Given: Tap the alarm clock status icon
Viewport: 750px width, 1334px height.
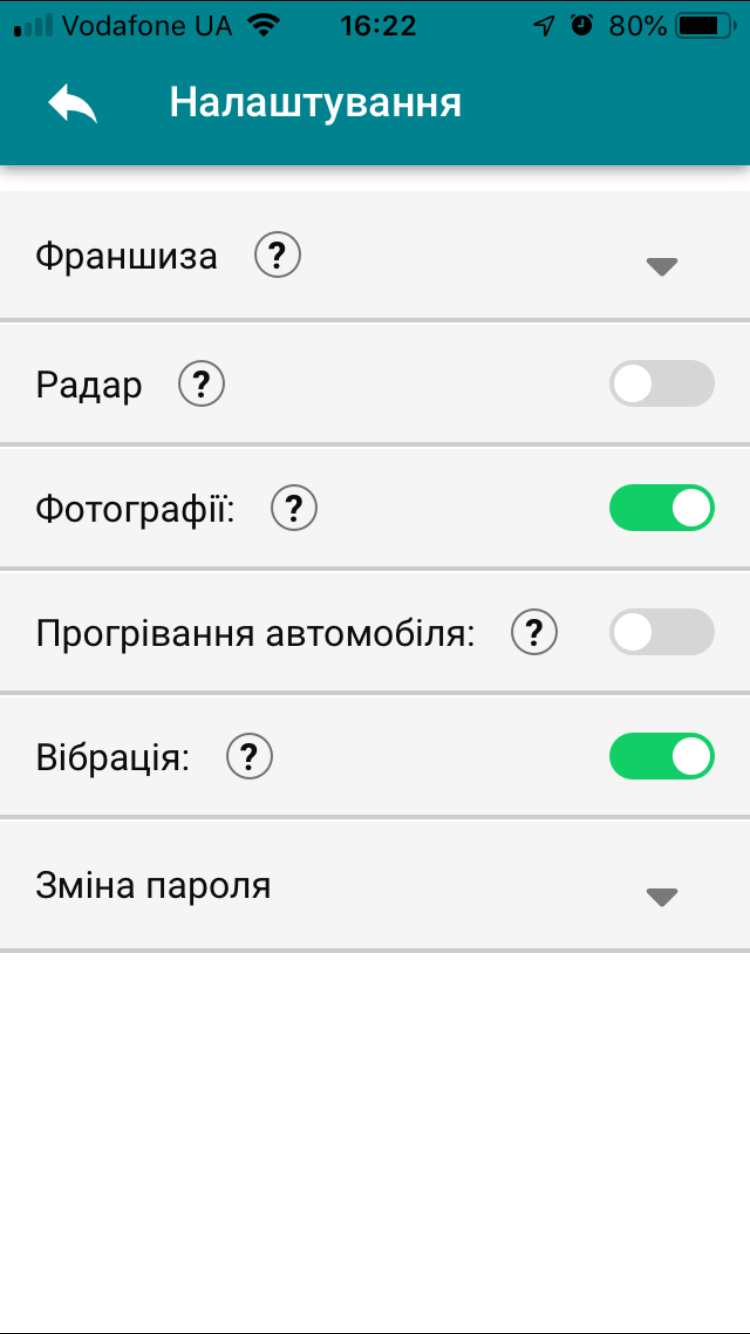Looking at the screenshot, I should coord(582,26).
